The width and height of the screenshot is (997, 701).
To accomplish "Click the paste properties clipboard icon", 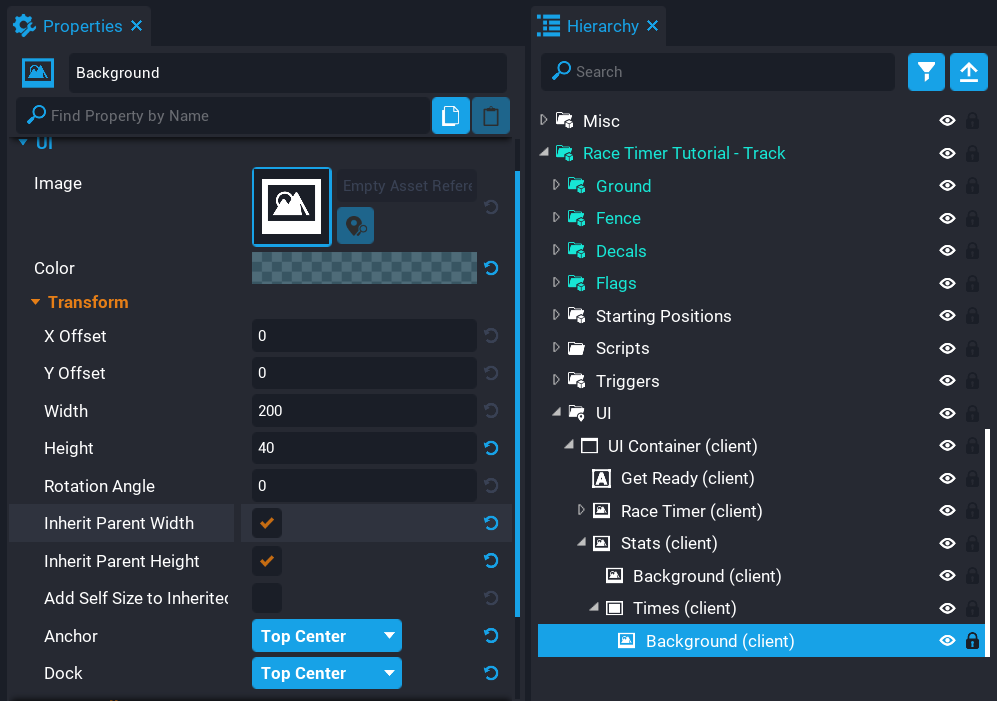I will (490, 115).
